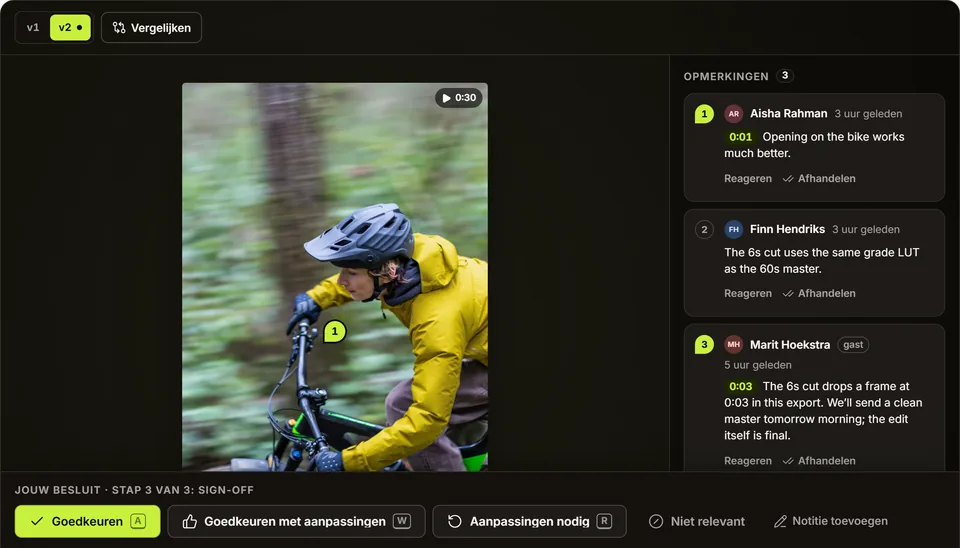Viewport: 960px width, 548px height.
Task: Reply to Marit Hoekstra's comment via Reageren
Action: click(x=748, y=461)
